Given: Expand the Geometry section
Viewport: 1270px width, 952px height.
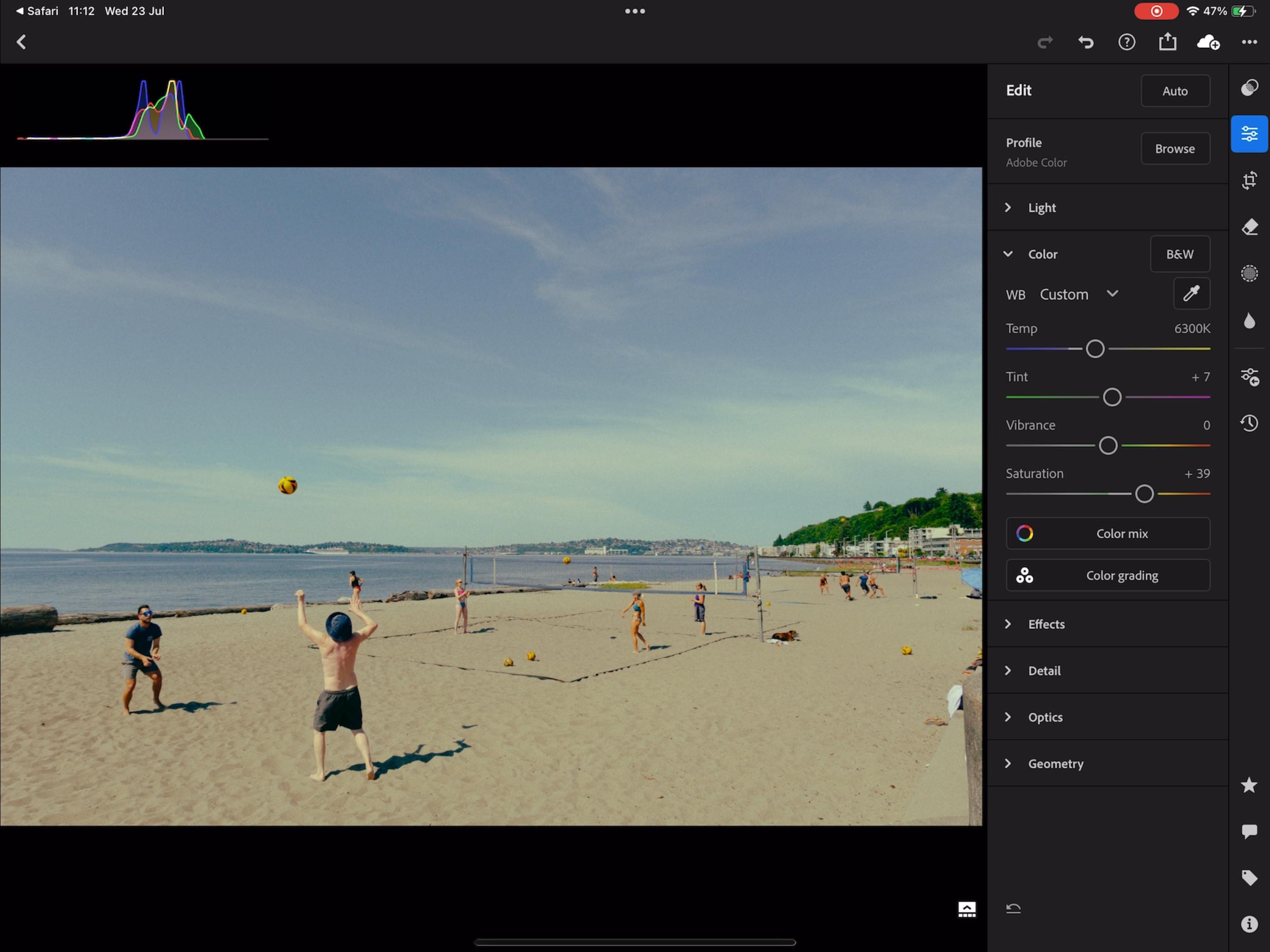Looking at the screenshot, I should [x=1107, y=763].
